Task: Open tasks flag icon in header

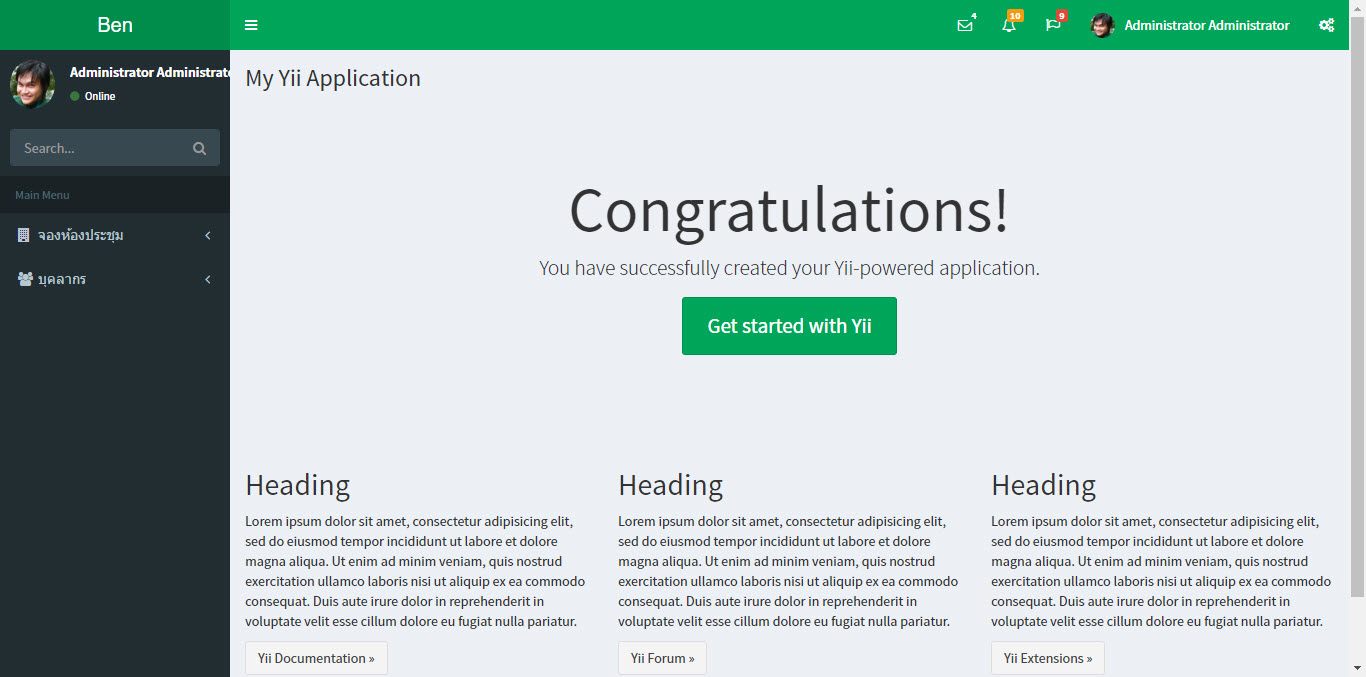Action: (1053, 25)
